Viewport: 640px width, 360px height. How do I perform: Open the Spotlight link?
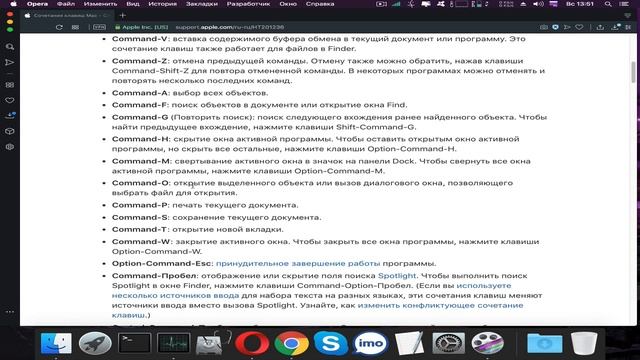(397, 276)
